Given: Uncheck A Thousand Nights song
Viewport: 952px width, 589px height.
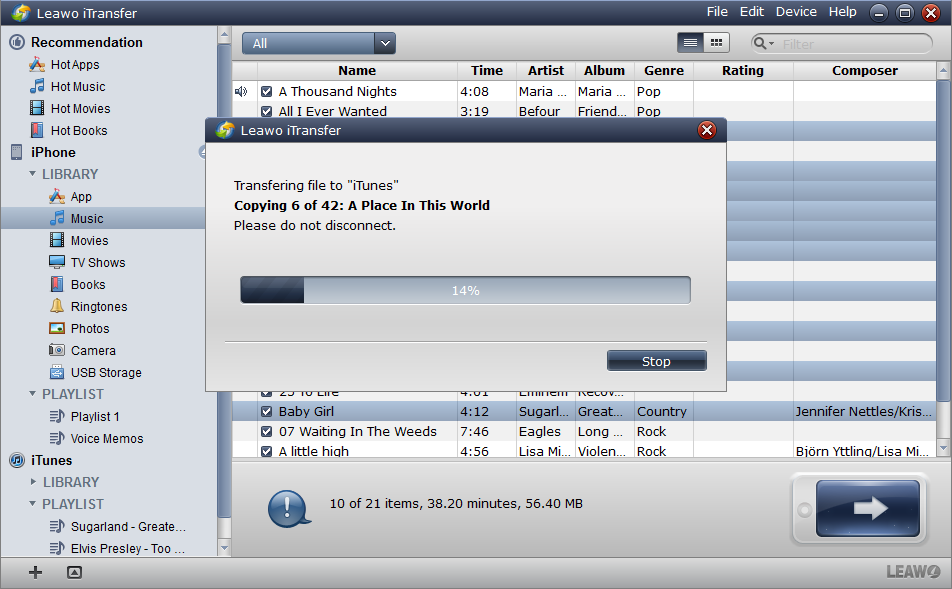Looking at the screenshot, I should (x=266, y=92).
